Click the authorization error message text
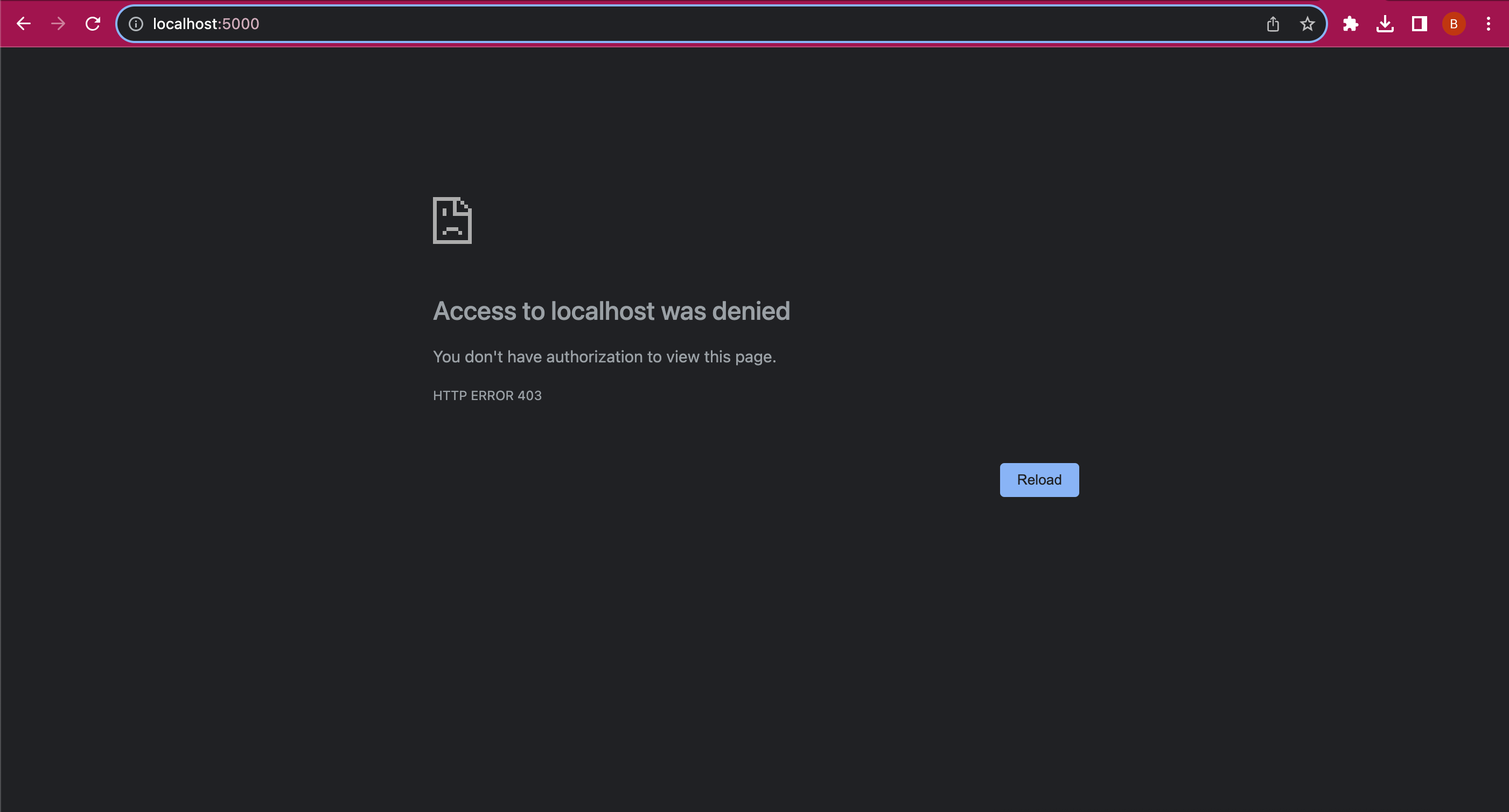 pyautogui.click(x=605, y=357)
